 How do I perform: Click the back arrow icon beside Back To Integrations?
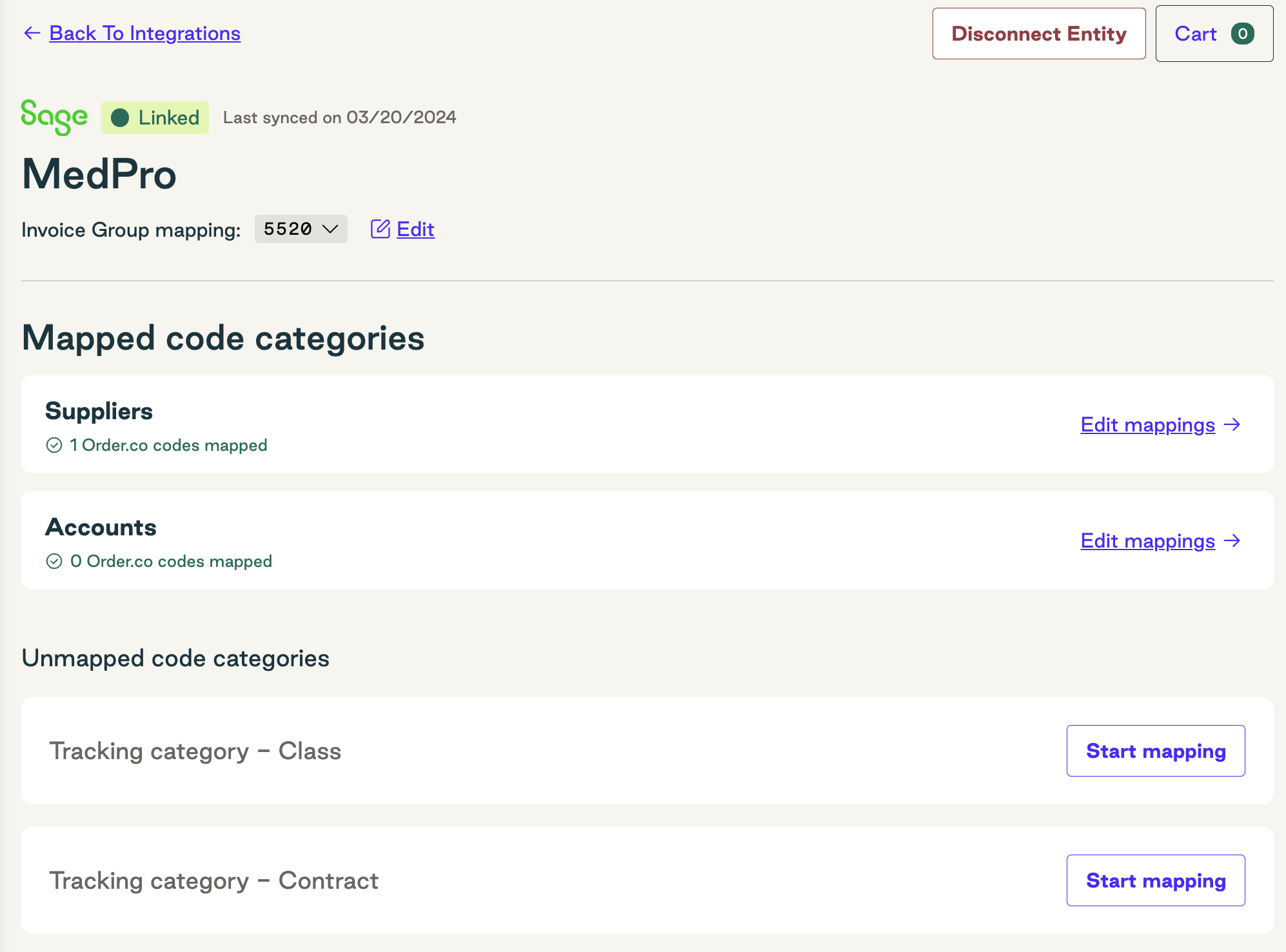click(x=32, y=33)
